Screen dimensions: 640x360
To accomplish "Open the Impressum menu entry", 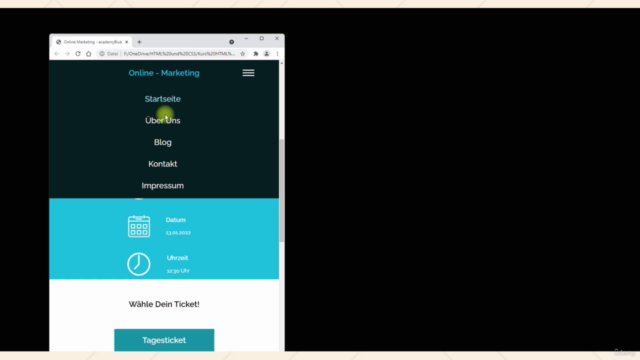I will (162, 185).
